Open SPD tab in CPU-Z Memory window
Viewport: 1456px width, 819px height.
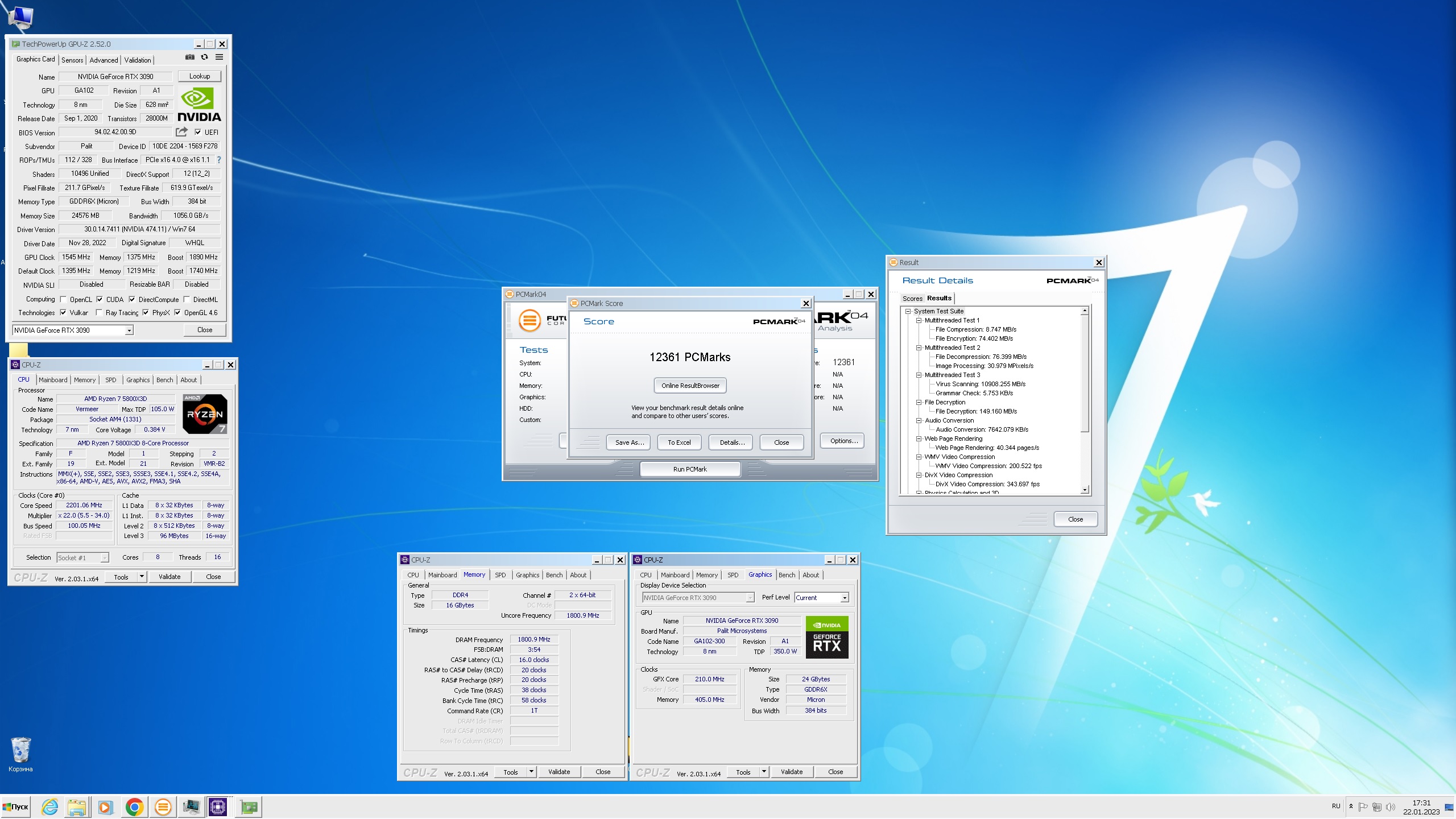tap(500, 575)
